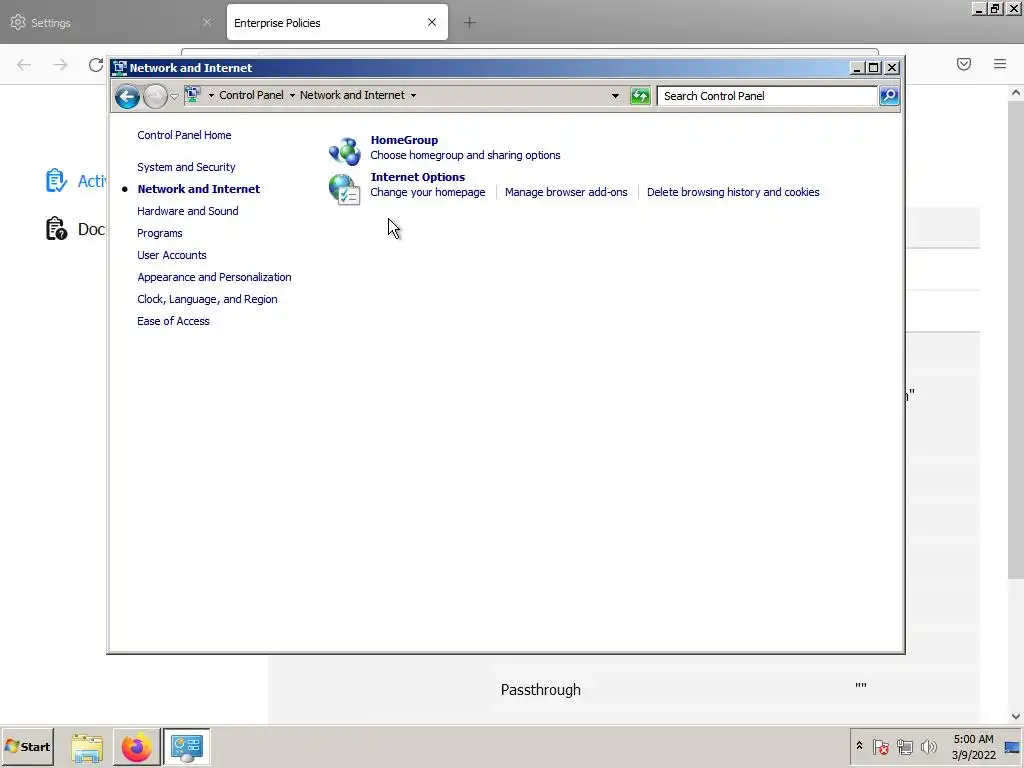
Task: Open recent pages dropdown beside nav arrows
Action: click(x=174, y=97)
